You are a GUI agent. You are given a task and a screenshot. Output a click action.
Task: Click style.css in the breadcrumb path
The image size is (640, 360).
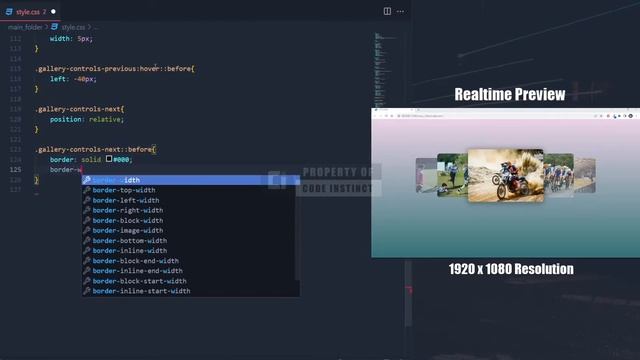point(73,27)
